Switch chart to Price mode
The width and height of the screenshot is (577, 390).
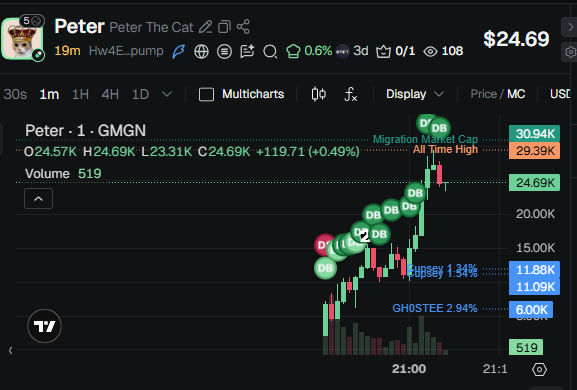point(483,94)
